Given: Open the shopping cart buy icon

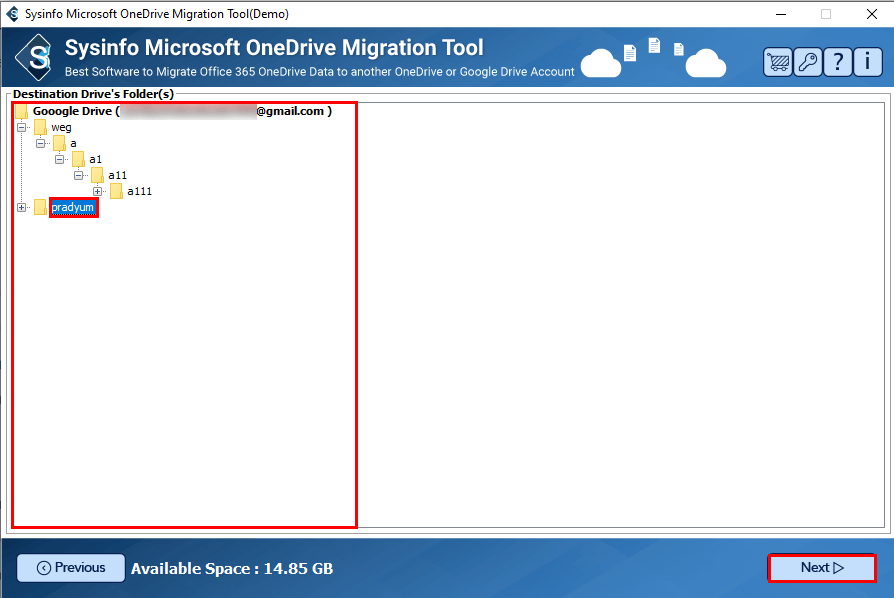Looking at the screenshot, I should click(x=778, y=62).
